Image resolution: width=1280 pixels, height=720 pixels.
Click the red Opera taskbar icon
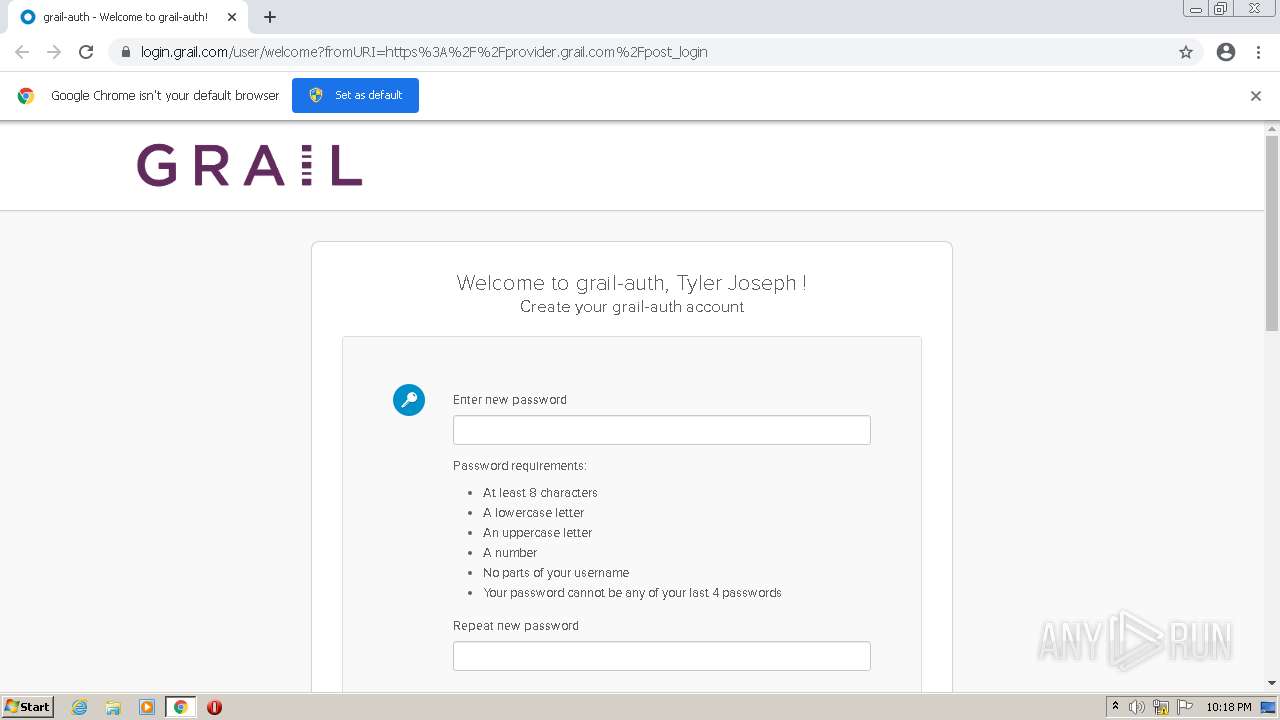[x=214, y=707]
